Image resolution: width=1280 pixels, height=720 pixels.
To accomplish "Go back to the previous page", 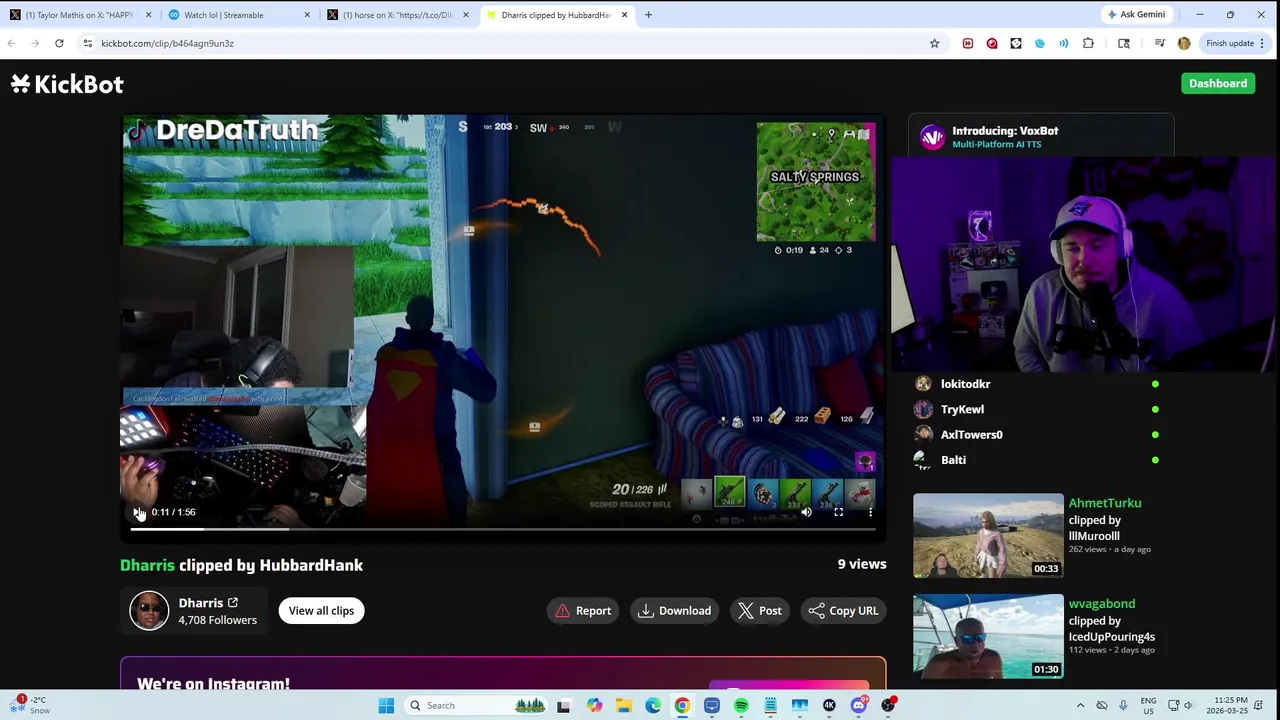I will point(11,43).
